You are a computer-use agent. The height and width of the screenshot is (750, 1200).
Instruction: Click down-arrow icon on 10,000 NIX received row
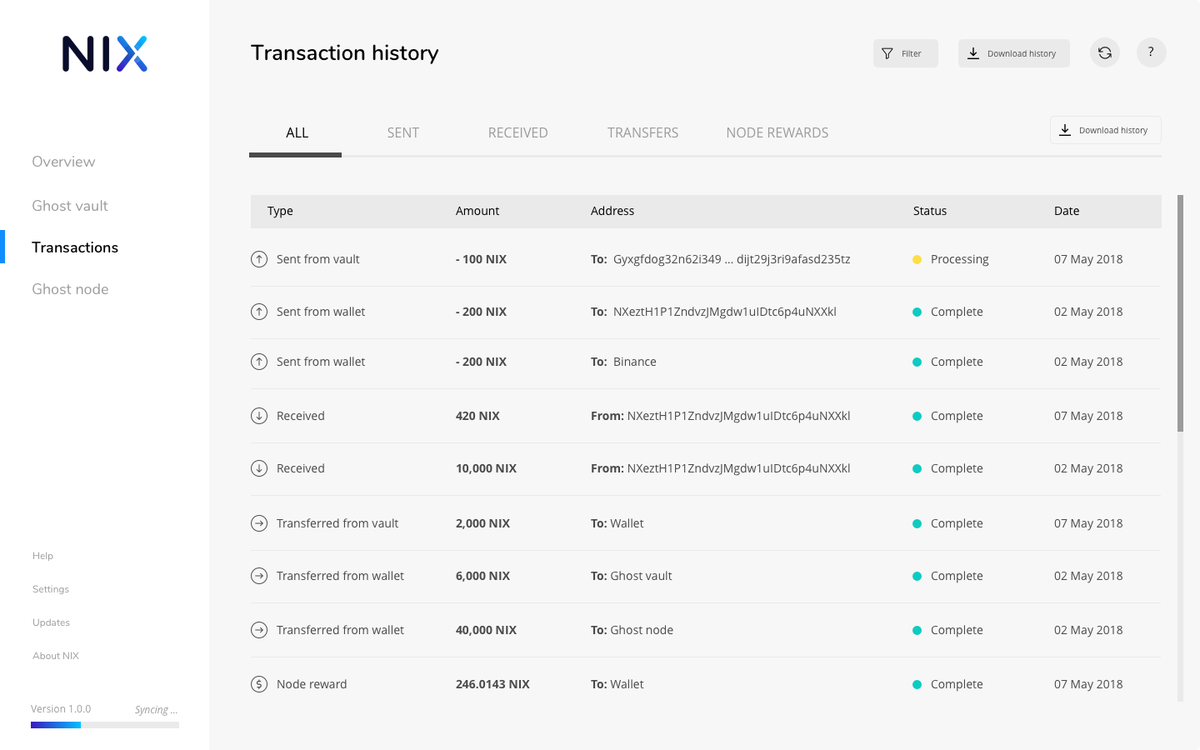(x=258, y=468)
